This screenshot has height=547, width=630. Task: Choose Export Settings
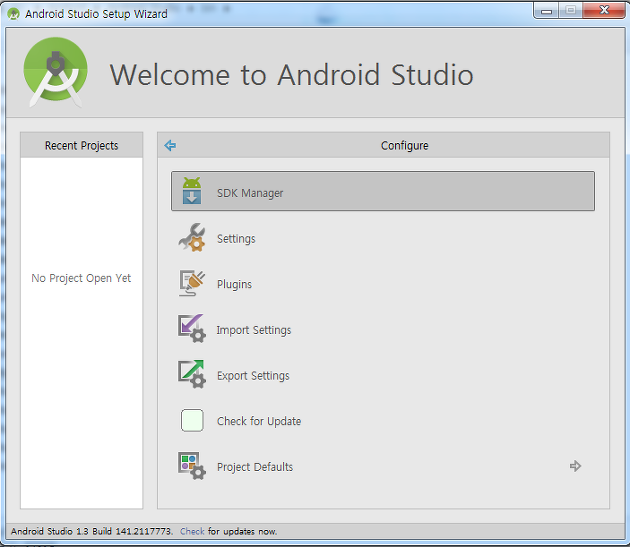383,375
